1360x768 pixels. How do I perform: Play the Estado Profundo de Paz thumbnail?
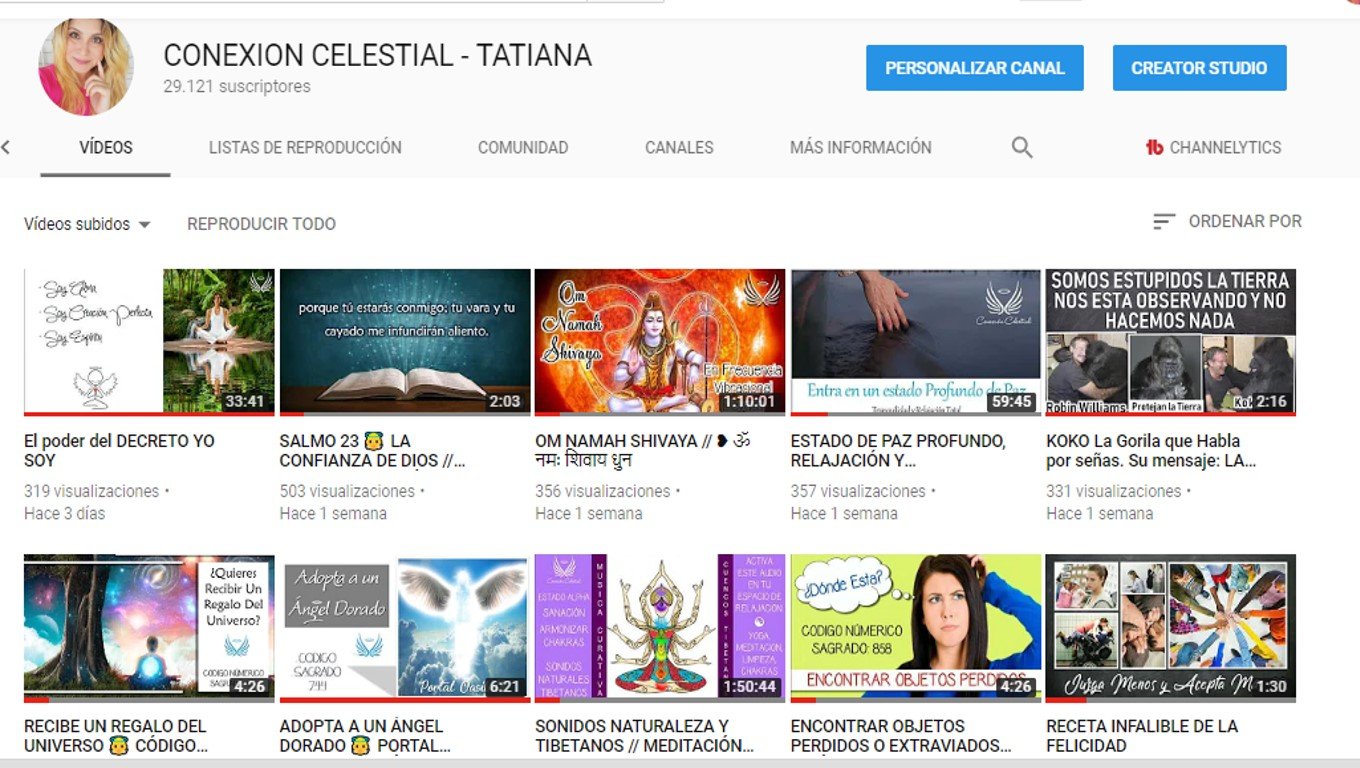click(x=916, y=341)
